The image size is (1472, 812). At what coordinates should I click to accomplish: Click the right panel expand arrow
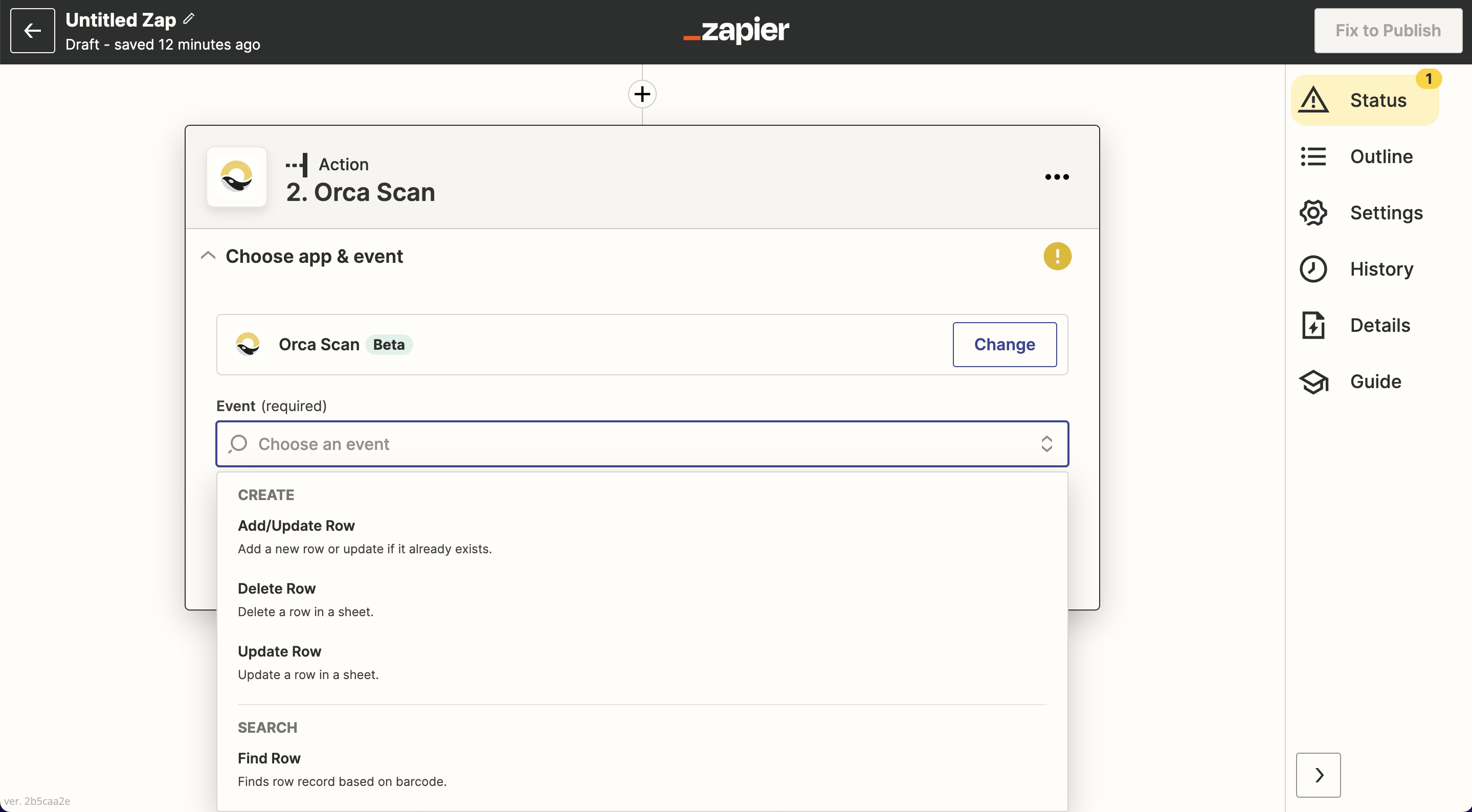click(x=1318, y=775)
